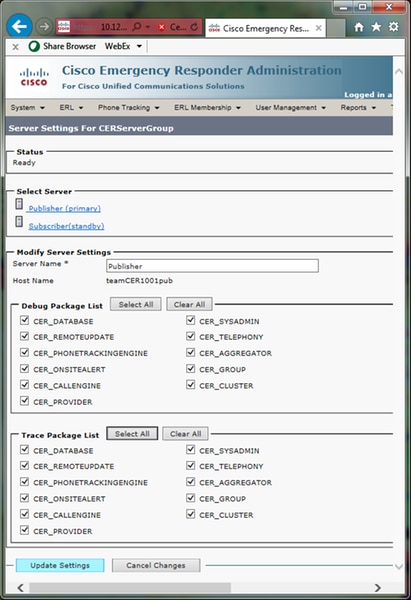411x600 pixels.
Task: Toggle trace CER_CLUSTER checkbox
Action: (191, 514)
